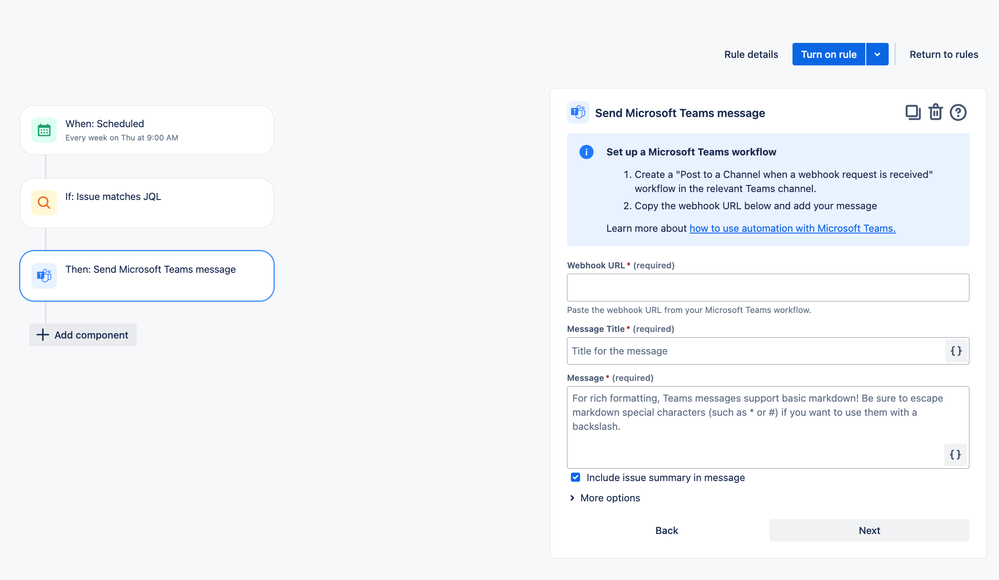Delete component with the trash icon
999x580 pixels.
pos(935,112)
